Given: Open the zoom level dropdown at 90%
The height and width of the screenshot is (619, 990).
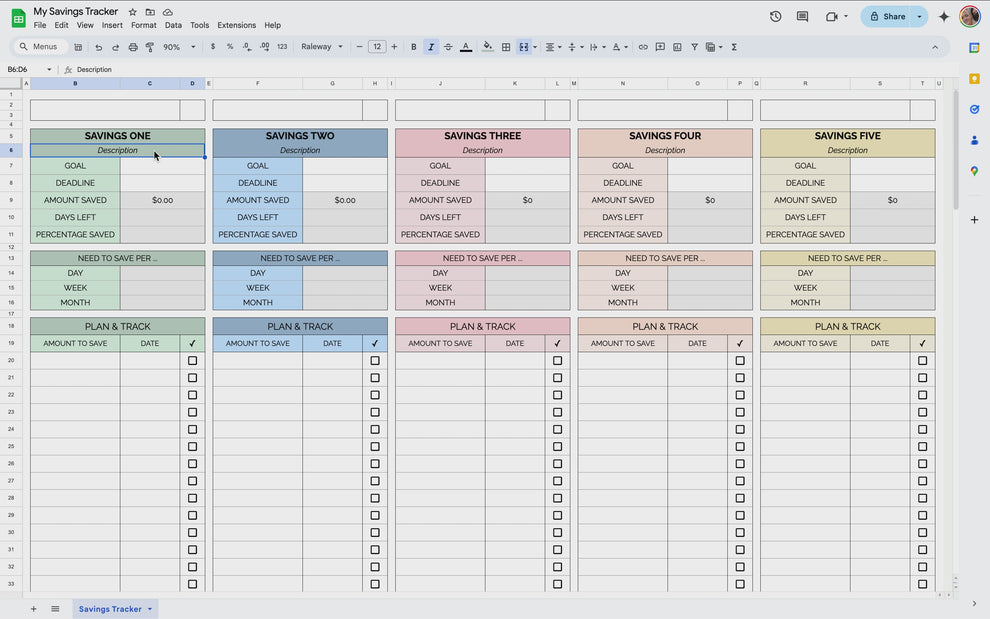Looking at the screenshot, I should pos(175,46).
